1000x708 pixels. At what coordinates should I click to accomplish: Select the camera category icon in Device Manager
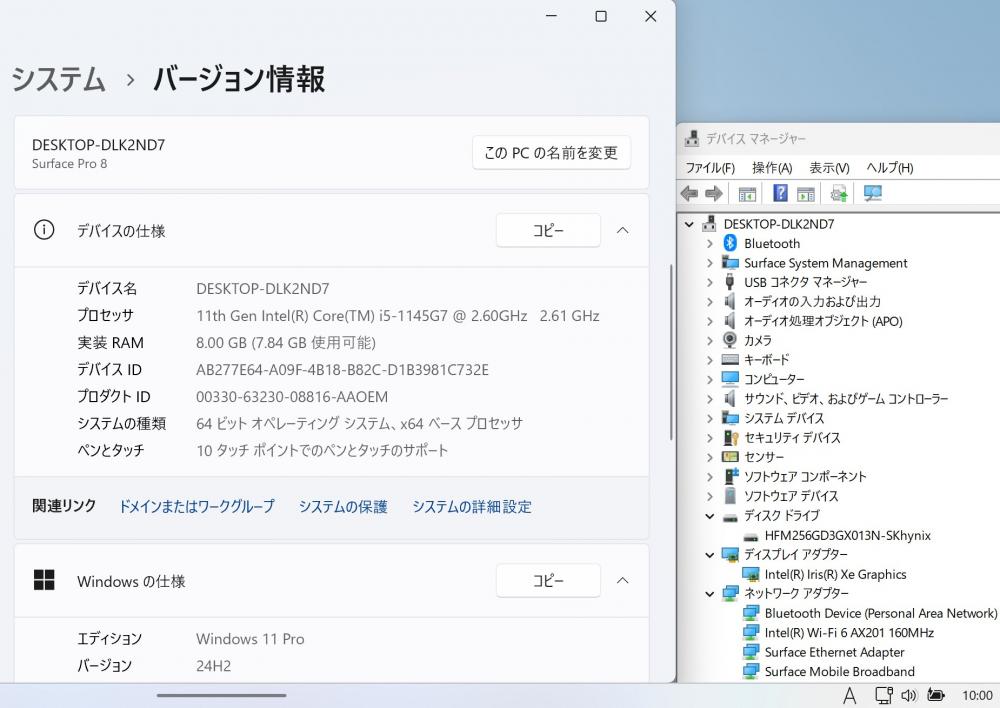(x=730, y=340)
